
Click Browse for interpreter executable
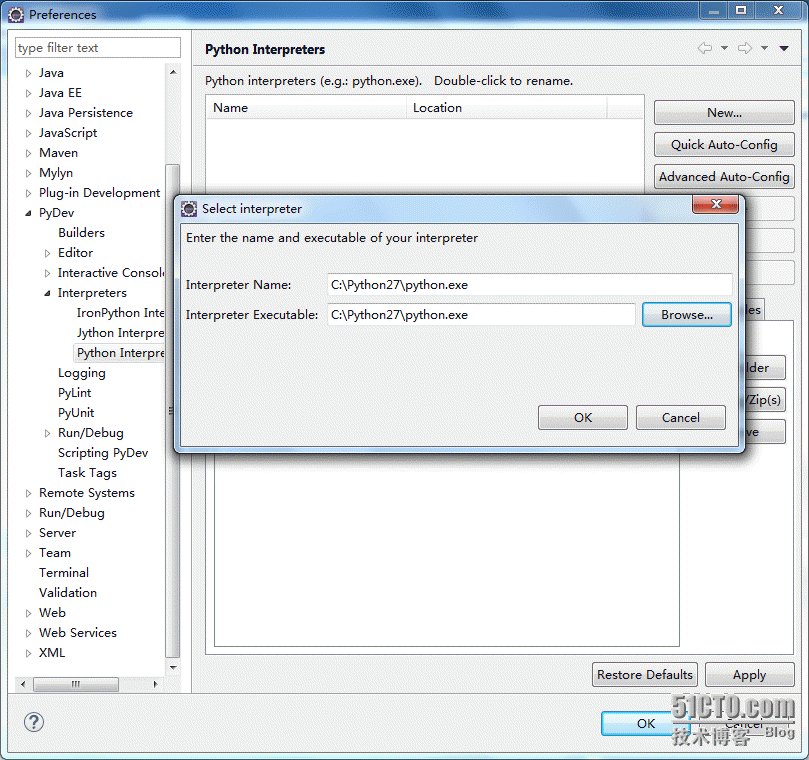(x=687, y=315)
